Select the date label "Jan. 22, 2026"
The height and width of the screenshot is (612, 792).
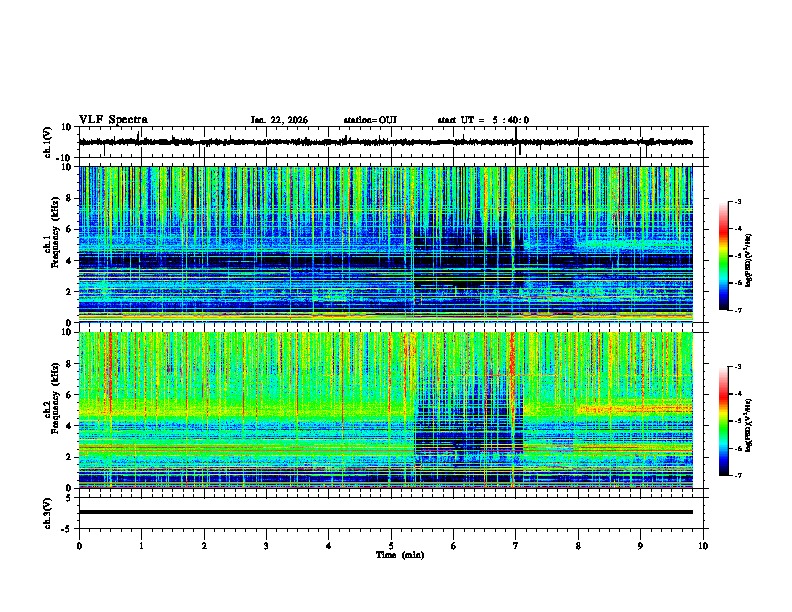click(x=279, y=120)
